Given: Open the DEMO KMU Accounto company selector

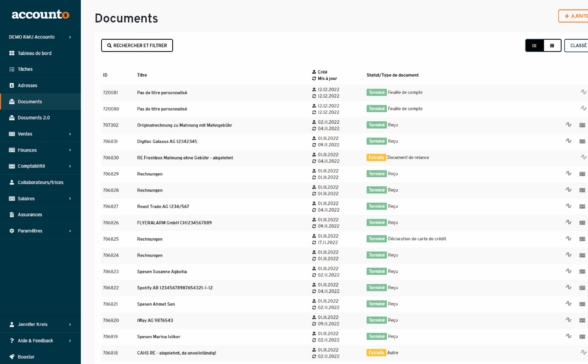Looking at the screenshot, I should tap(40, 37).
